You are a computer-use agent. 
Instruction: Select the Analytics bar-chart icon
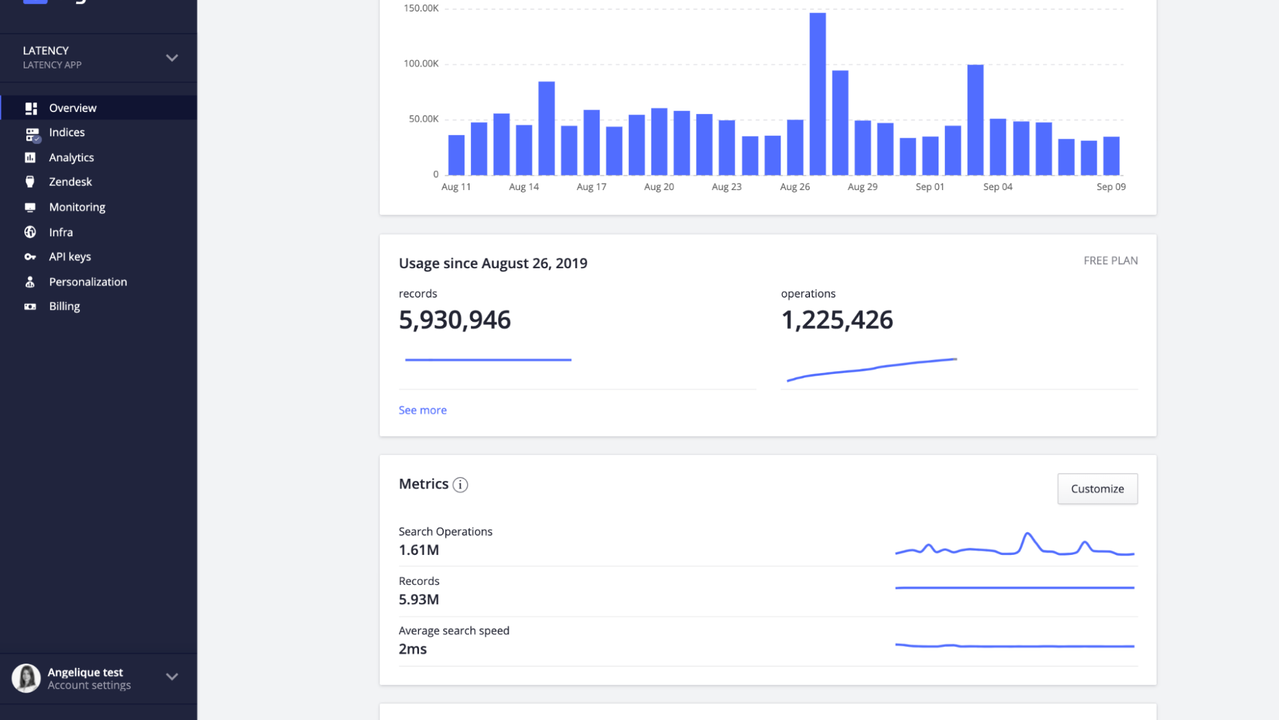(x=31, y=157)
